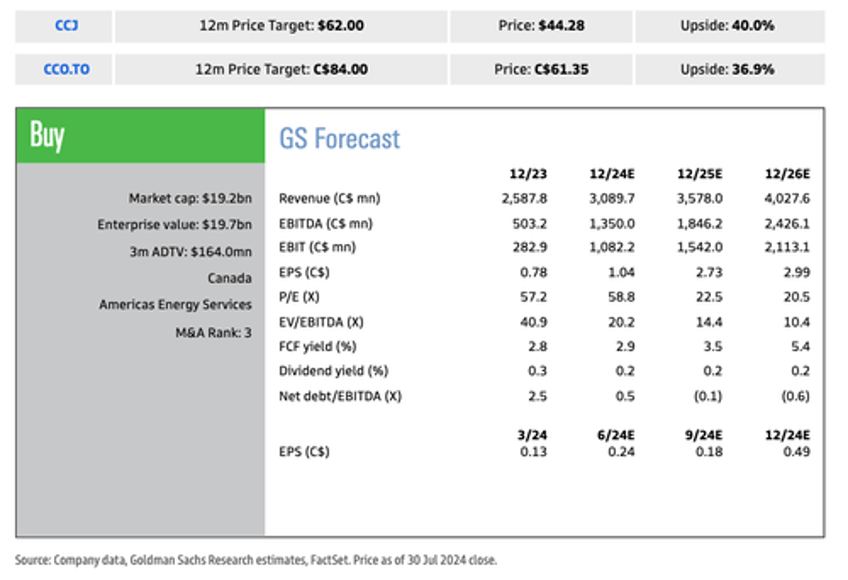Select the Revenue (C$ mn) row label

[x=329, y=199]
